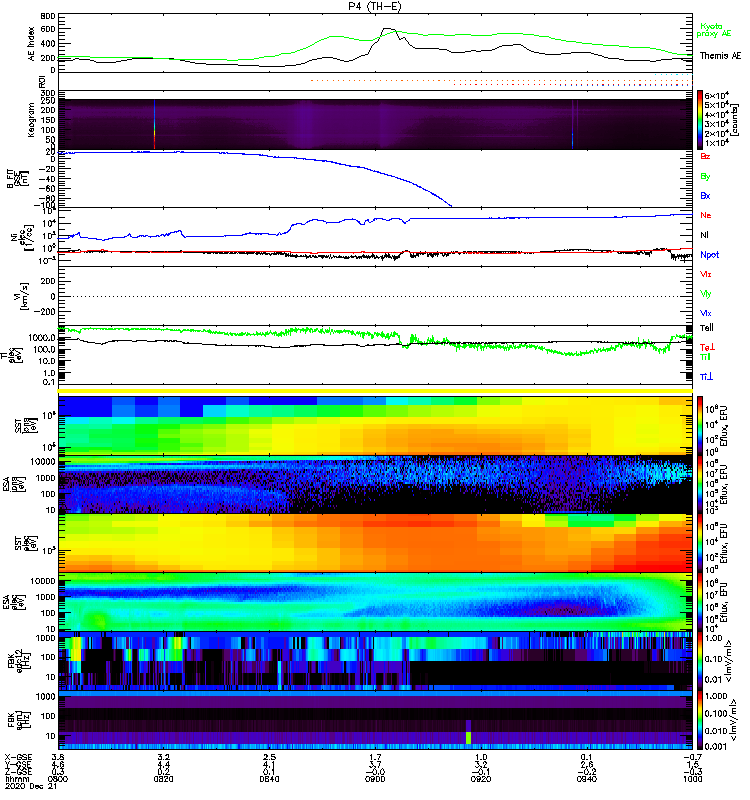Click the green "By" legend label
Viewport: 750px width, 800px height.
point(705,176)
